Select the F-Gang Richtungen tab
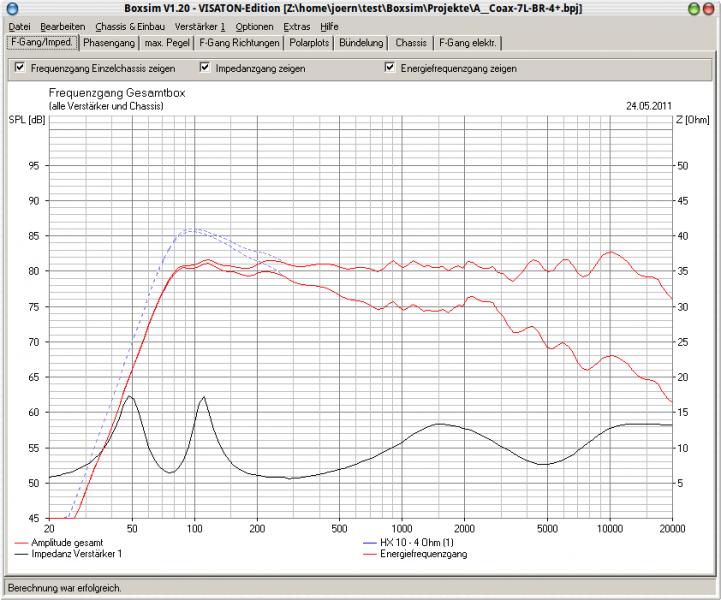Image resolution: width=721 pixels, height=600 pixels. click(238, 43)
